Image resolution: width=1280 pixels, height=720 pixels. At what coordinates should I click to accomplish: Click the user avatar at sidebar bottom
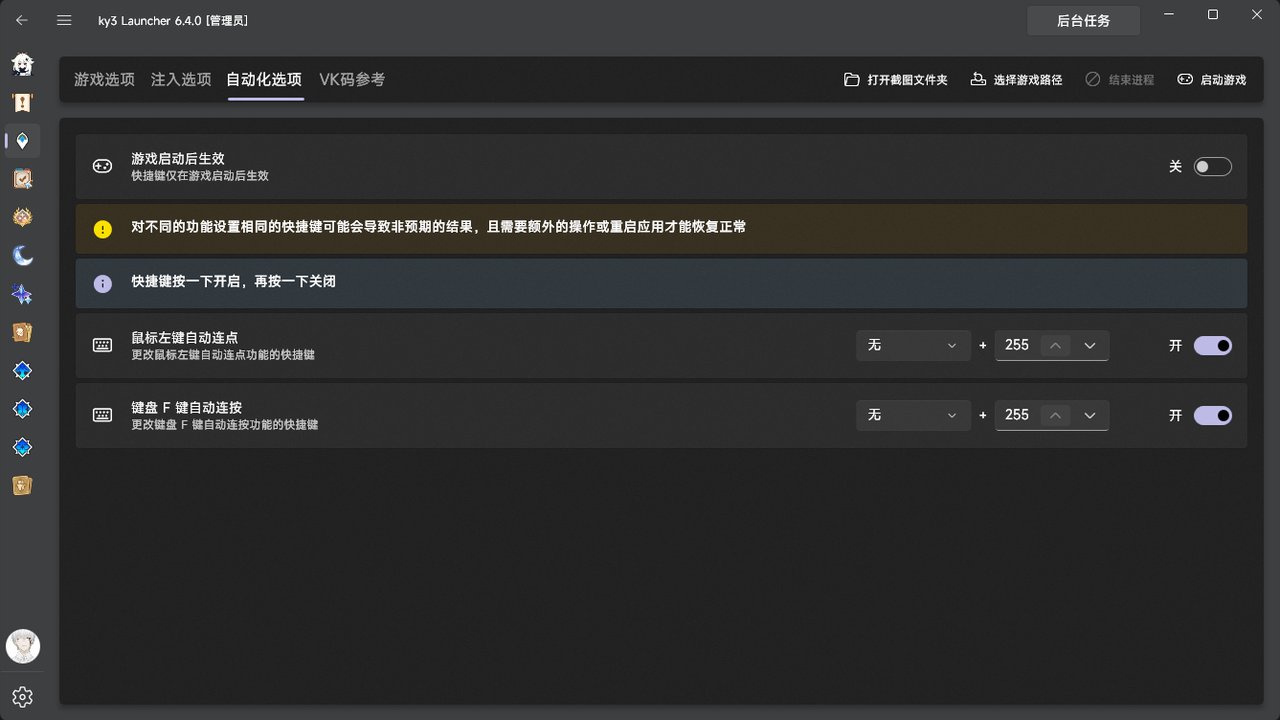[22, 646]
